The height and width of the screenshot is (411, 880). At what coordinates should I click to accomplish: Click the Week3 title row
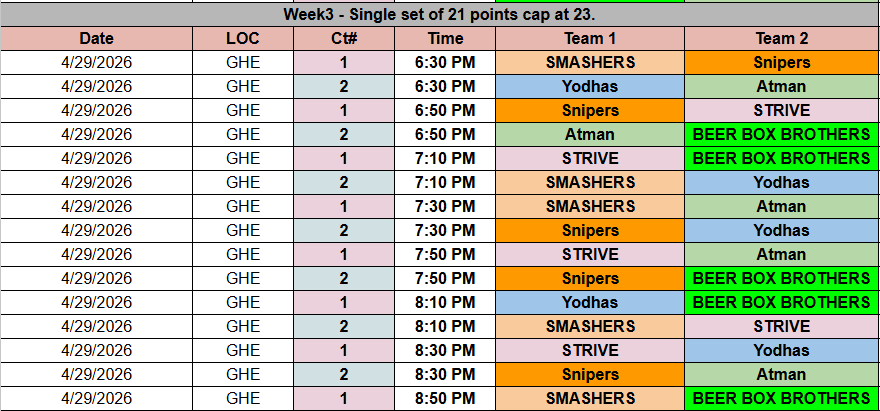pyautogui.click(x=440, y=16)
